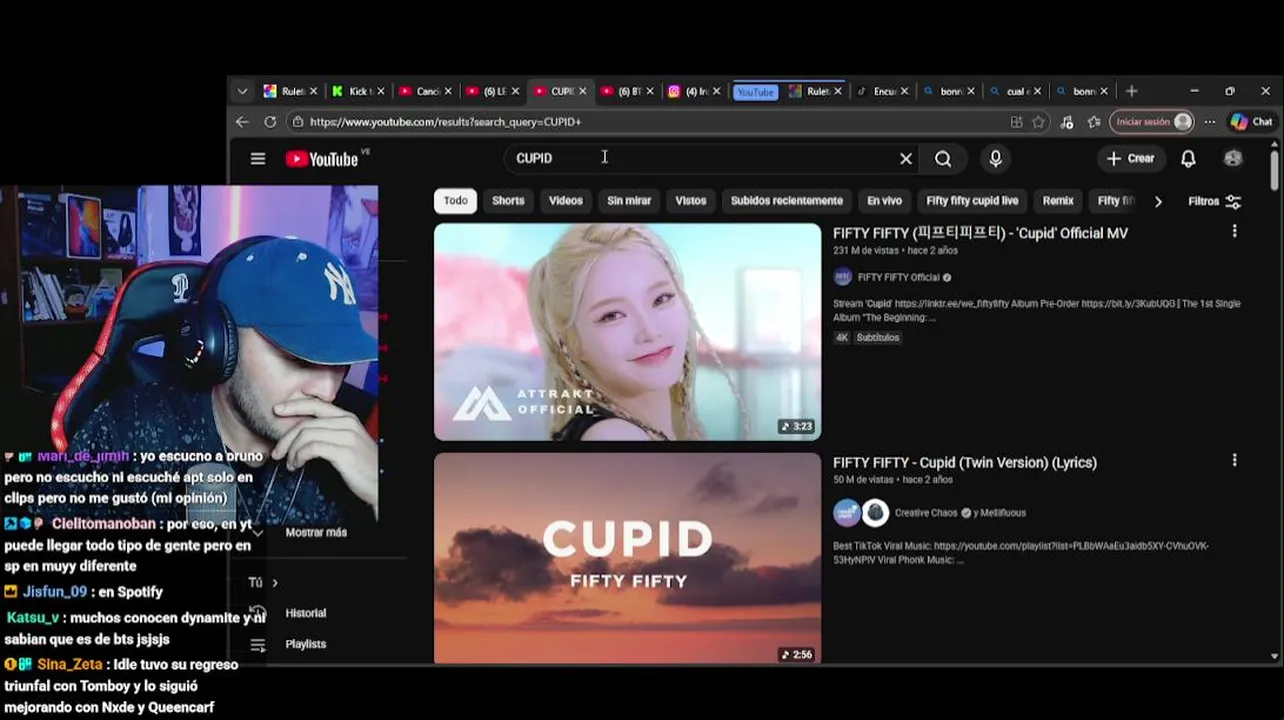The height and width of the screenshot is (720, 1284).
Task: Open the browser settings three-dot menu
Action: (1210, 122)
